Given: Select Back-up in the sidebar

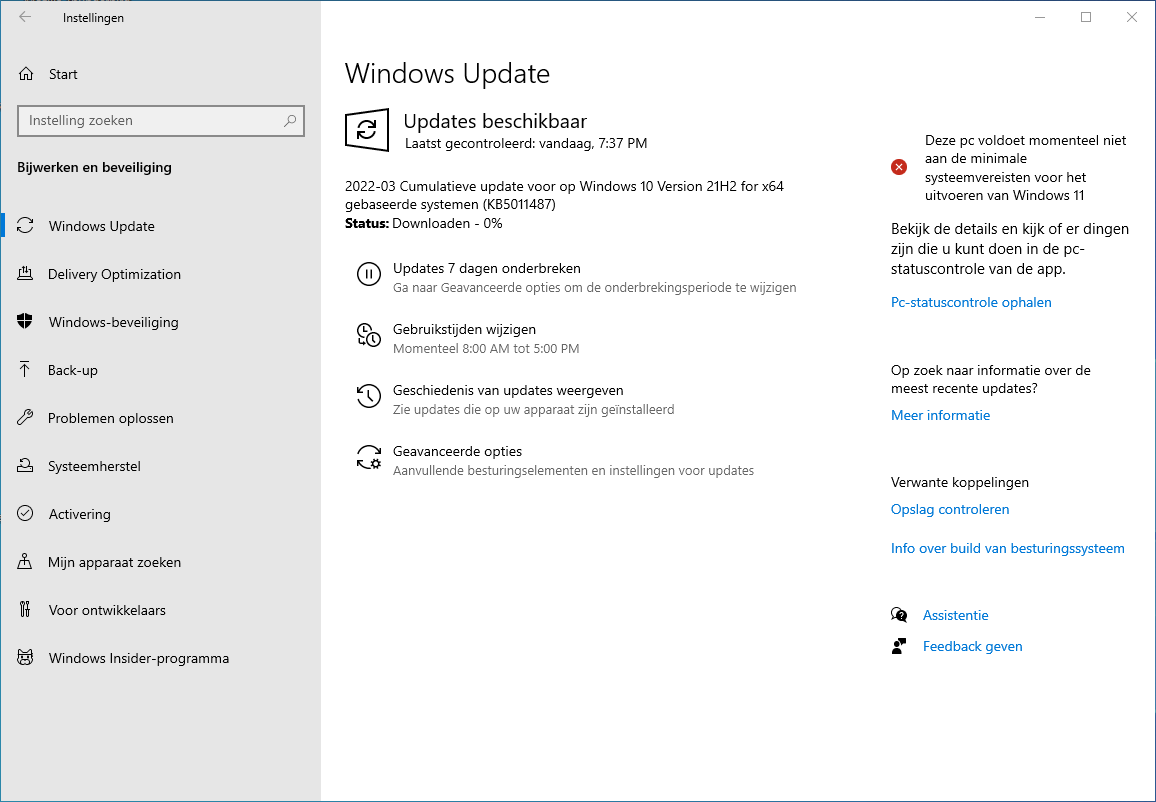Looking at the screenshot, I should [x=73, y=370].
